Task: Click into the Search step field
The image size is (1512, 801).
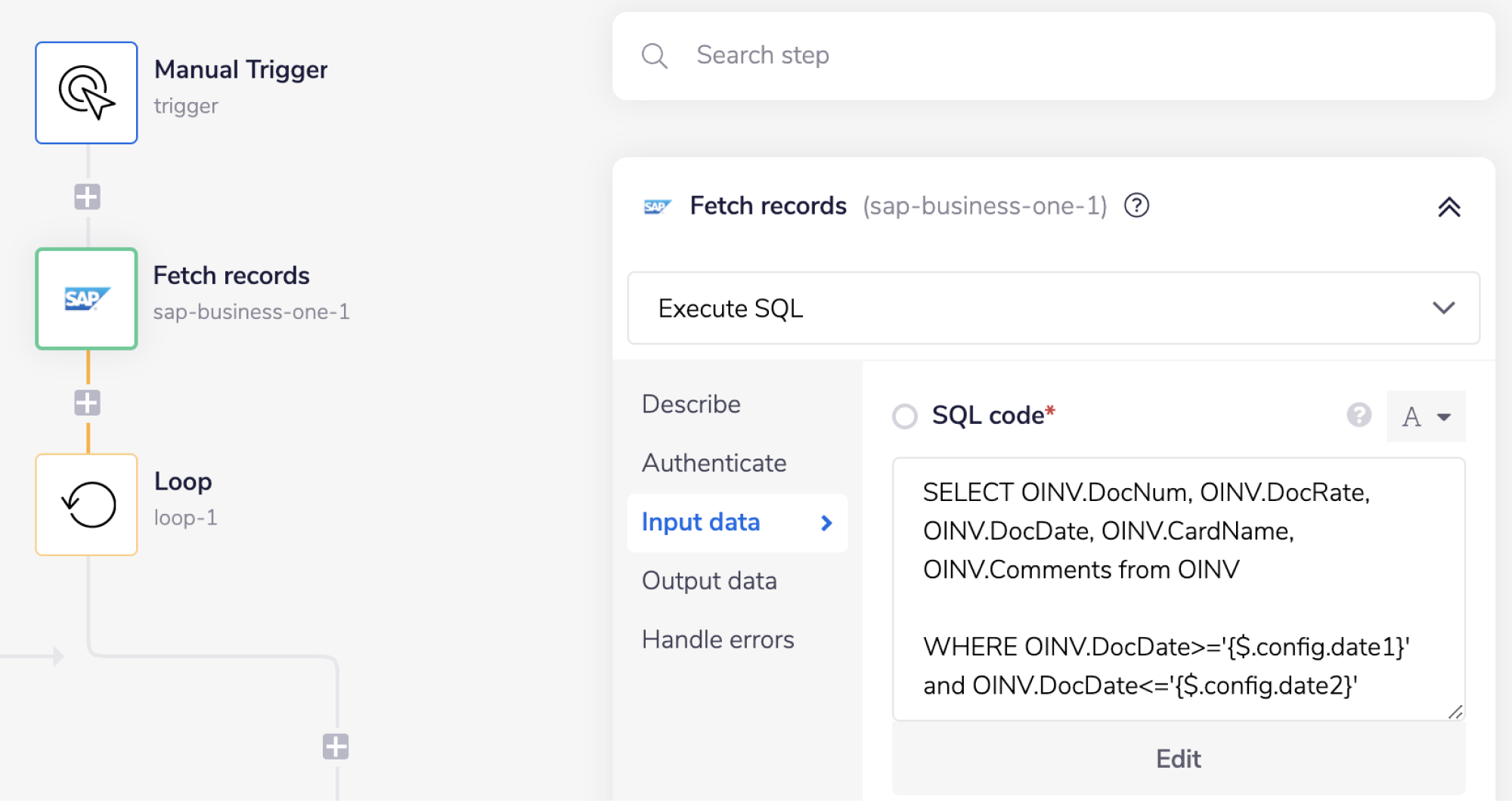Action: (x=1058, y=56)
